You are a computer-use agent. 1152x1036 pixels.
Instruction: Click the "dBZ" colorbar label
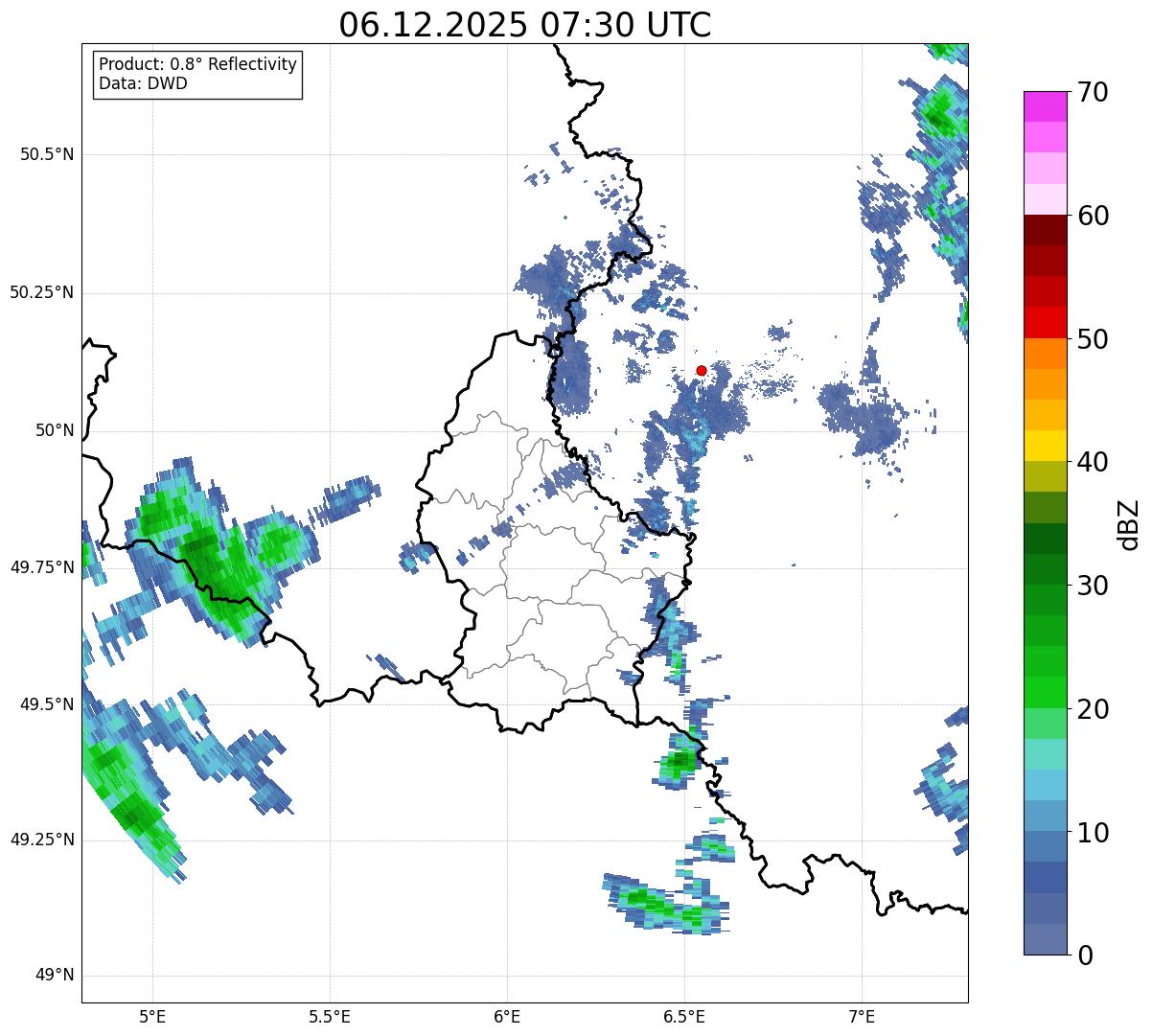(1128, 524)
